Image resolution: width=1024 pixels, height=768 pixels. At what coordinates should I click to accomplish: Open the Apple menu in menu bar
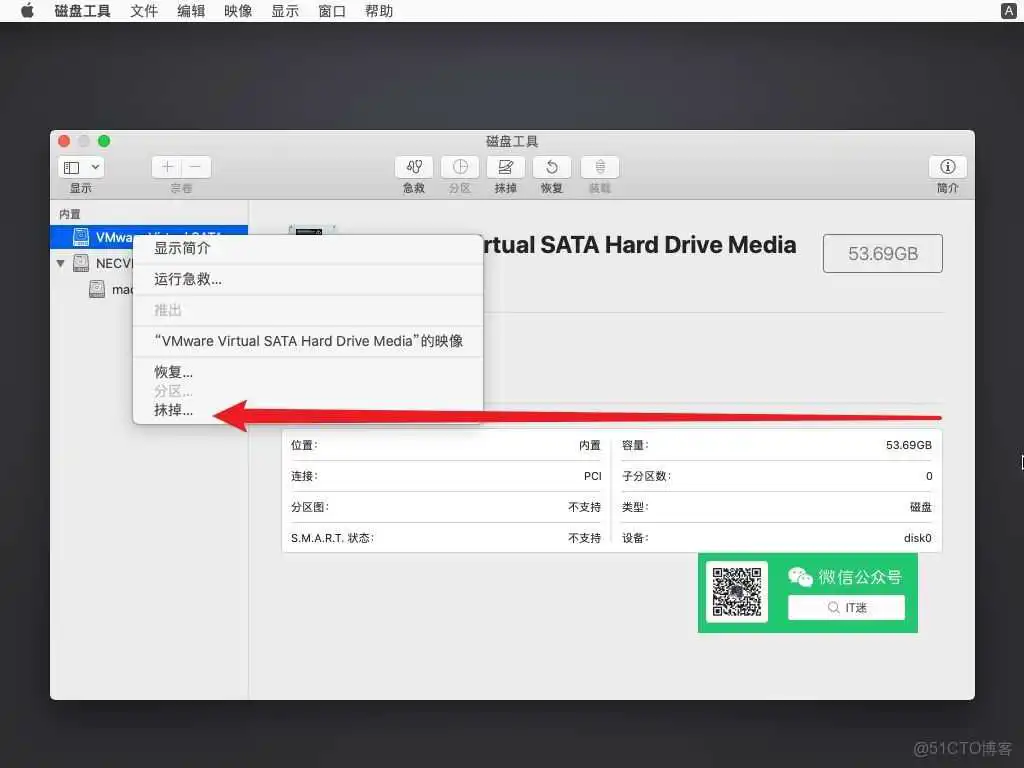click(x=26, y=11)
